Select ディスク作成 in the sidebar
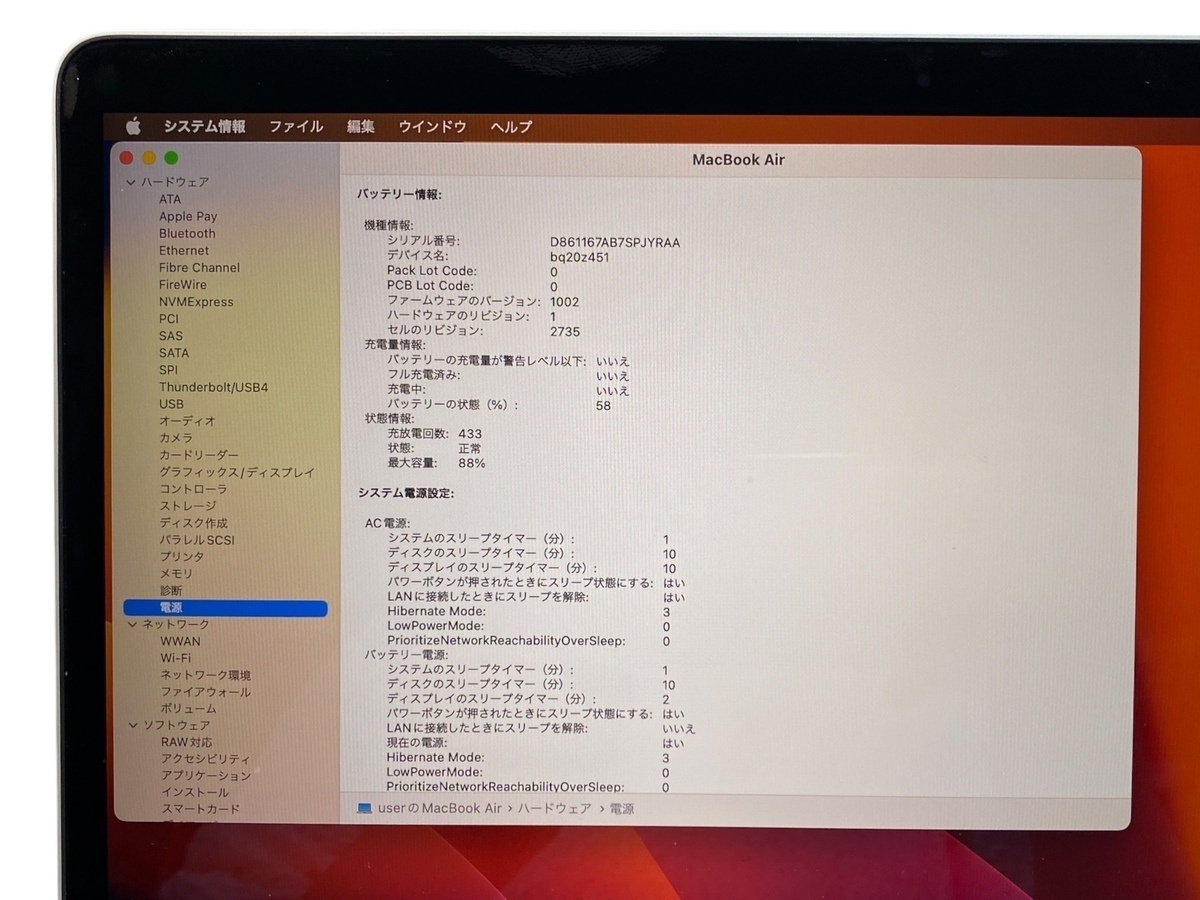 pyautogui.click(x=194, y=523)
